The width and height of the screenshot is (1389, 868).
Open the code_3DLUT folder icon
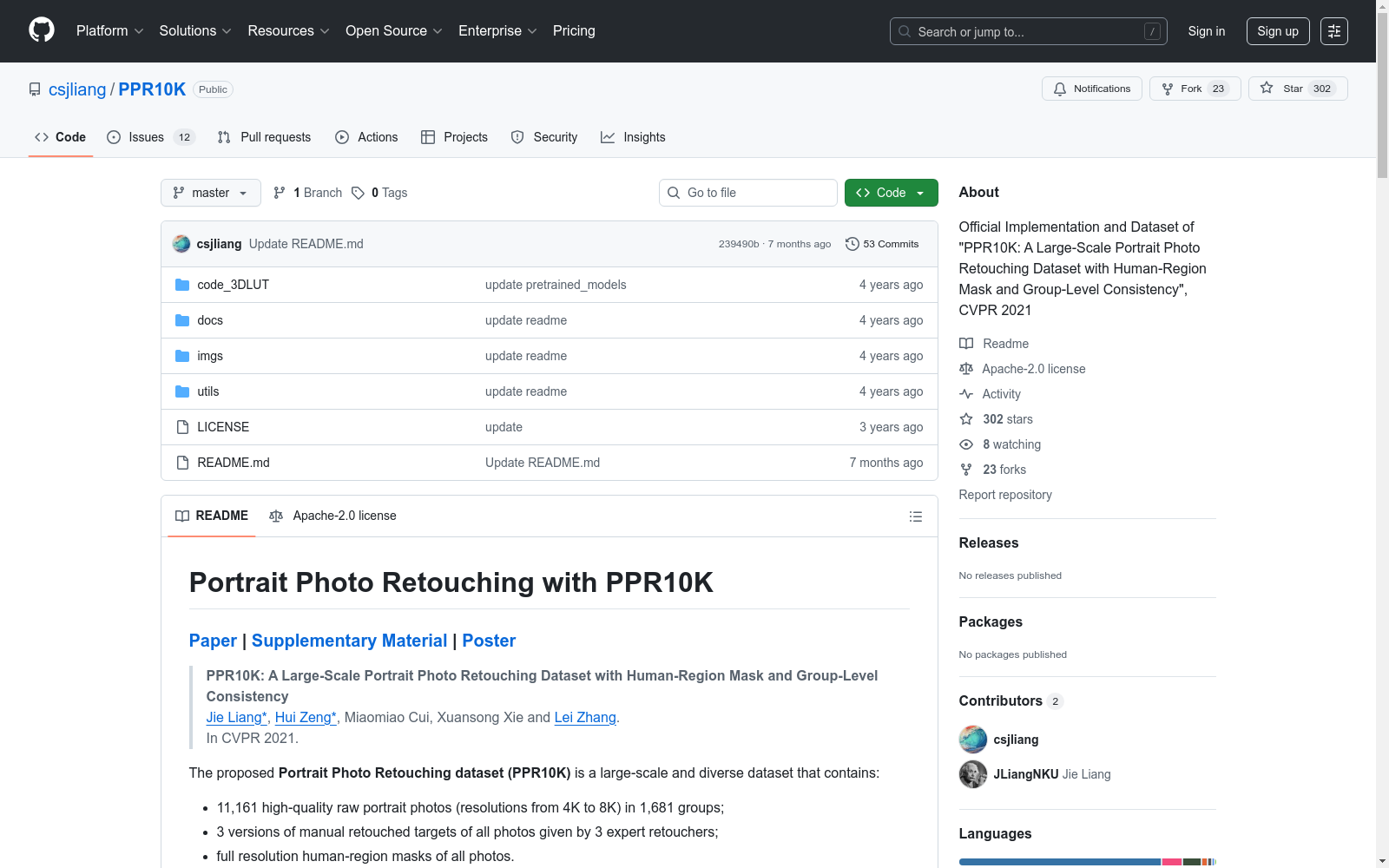coord(182,285)
